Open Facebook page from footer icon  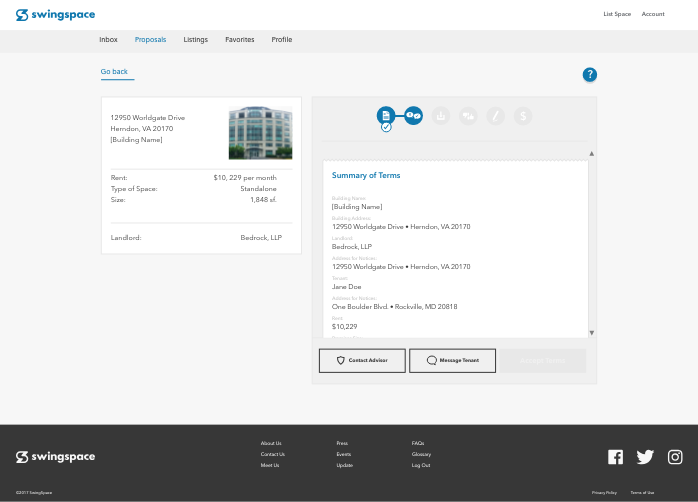point(616,457)
